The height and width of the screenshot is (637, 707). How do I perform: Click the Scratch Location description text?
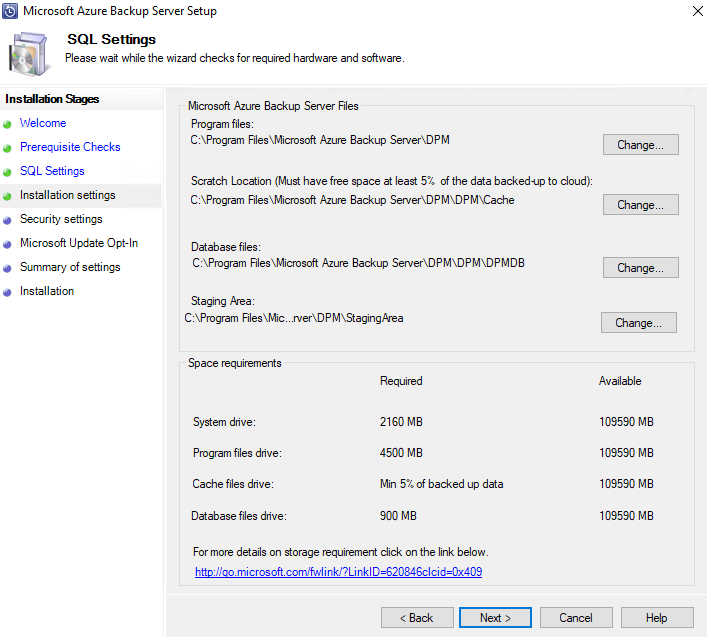[x=392, y=181]
